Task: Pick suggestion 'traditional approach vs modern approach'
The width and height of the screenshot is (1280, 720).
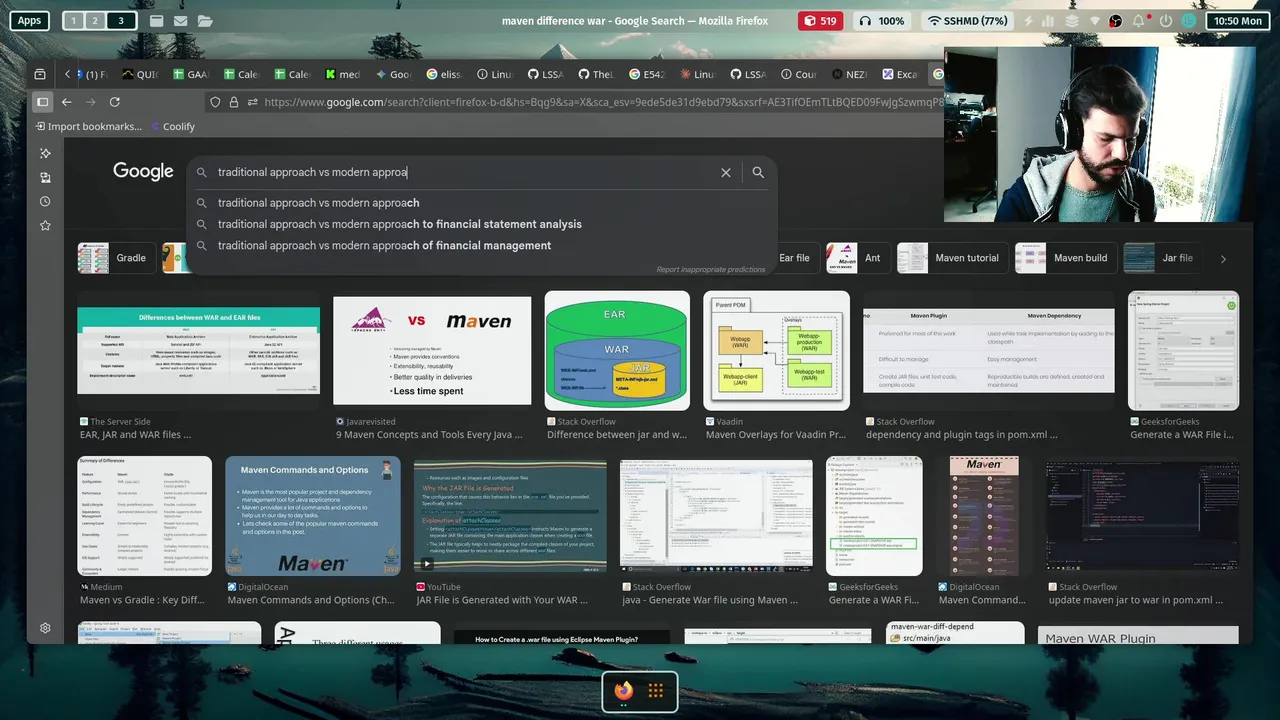Action: click(482, 203)
